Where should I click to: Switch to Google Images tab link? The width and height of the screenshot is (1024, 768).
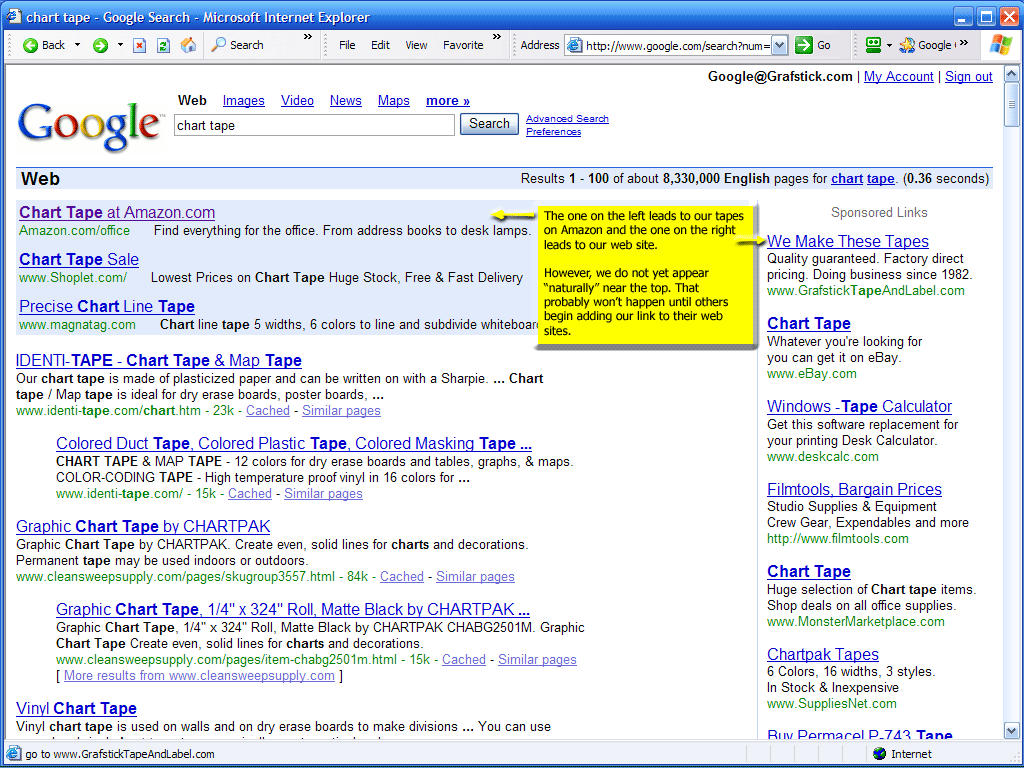(x=243, y=100)
